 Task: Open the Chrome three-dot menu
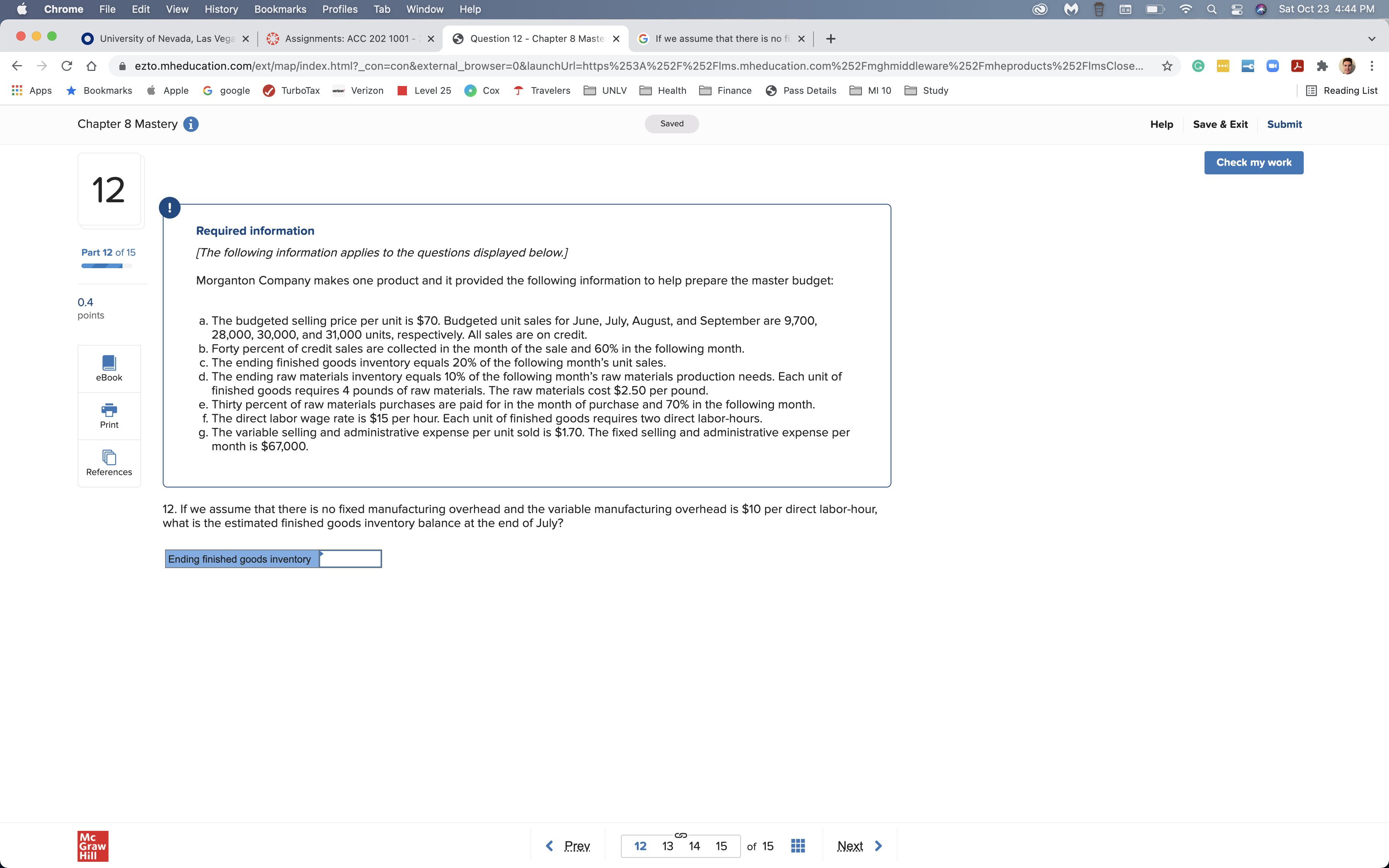1372,65
